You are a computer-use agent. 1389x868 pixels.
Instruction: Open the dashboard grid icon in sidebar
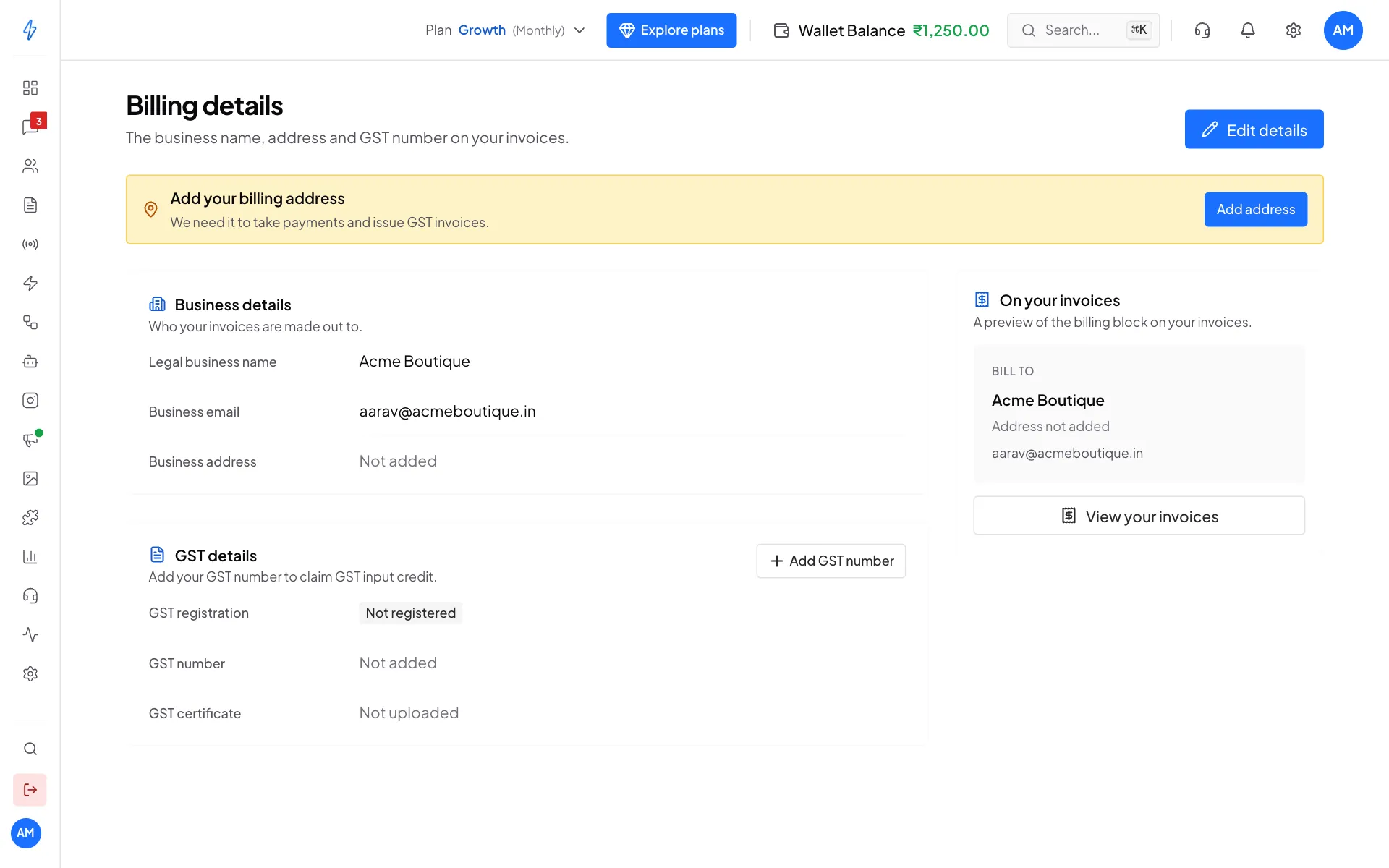(30, 88)
